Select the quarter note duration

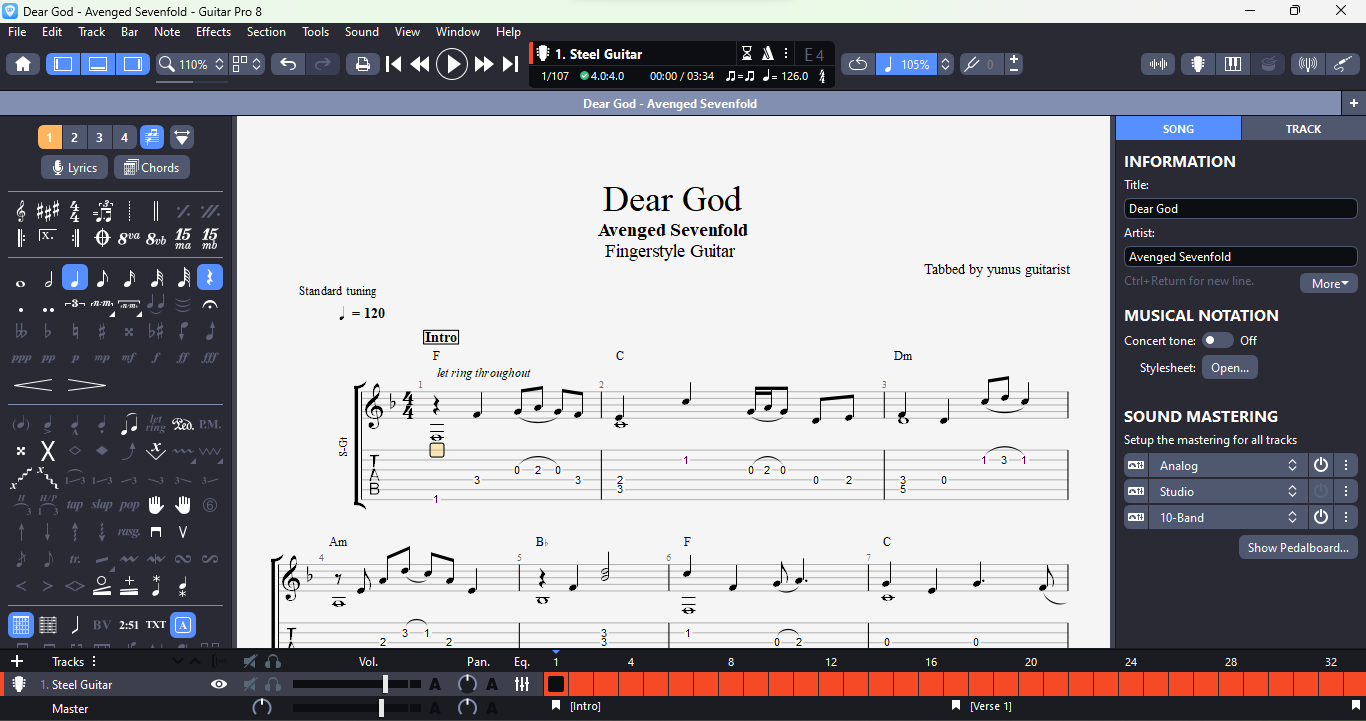[x=75, y=278]
